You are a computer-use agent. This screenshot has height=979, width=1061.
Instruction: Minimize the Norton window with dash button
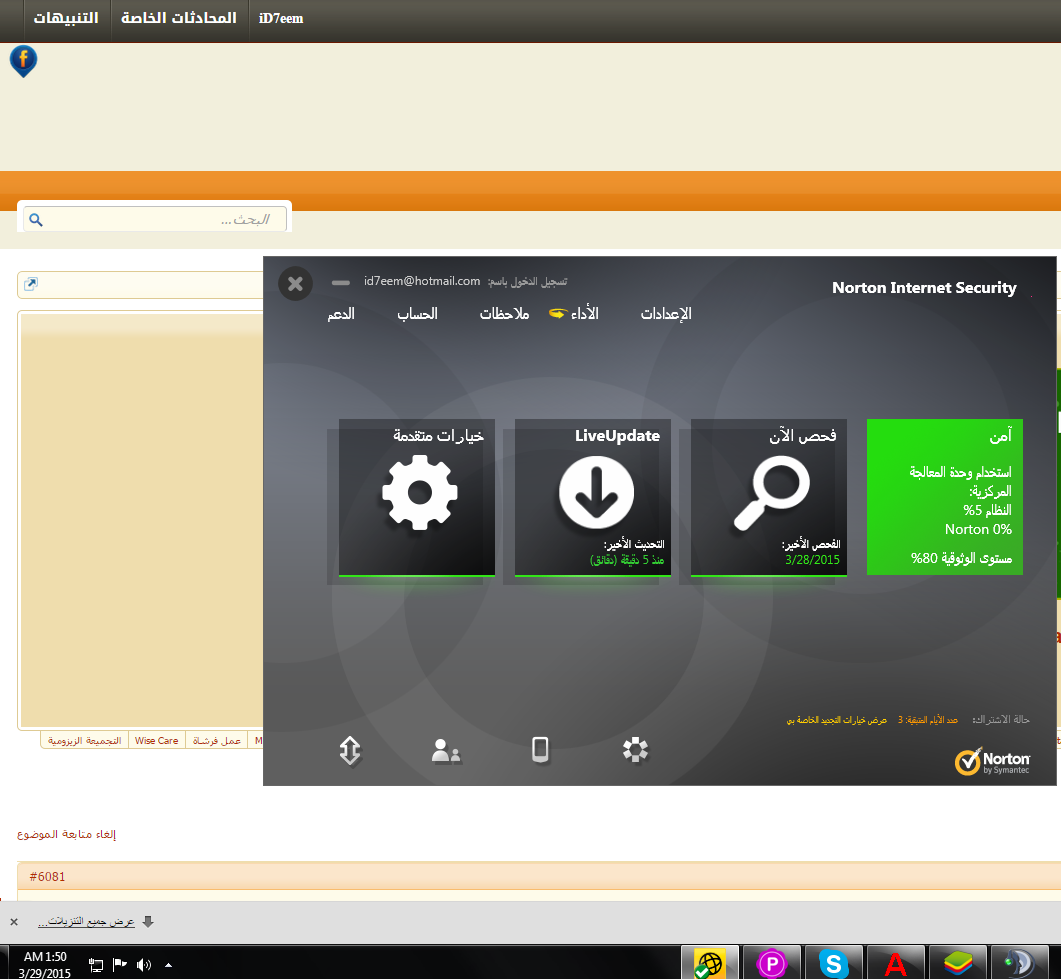340,283
